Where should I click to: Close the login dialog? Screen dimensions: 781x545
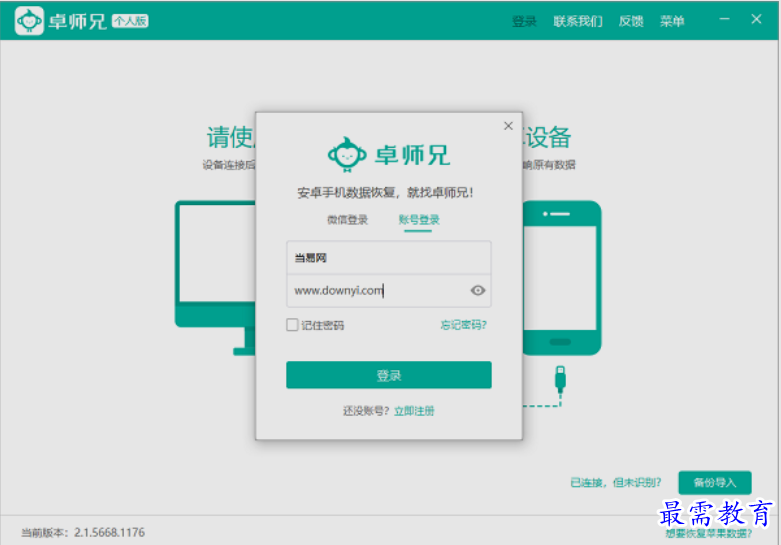[x=508, y=126]
